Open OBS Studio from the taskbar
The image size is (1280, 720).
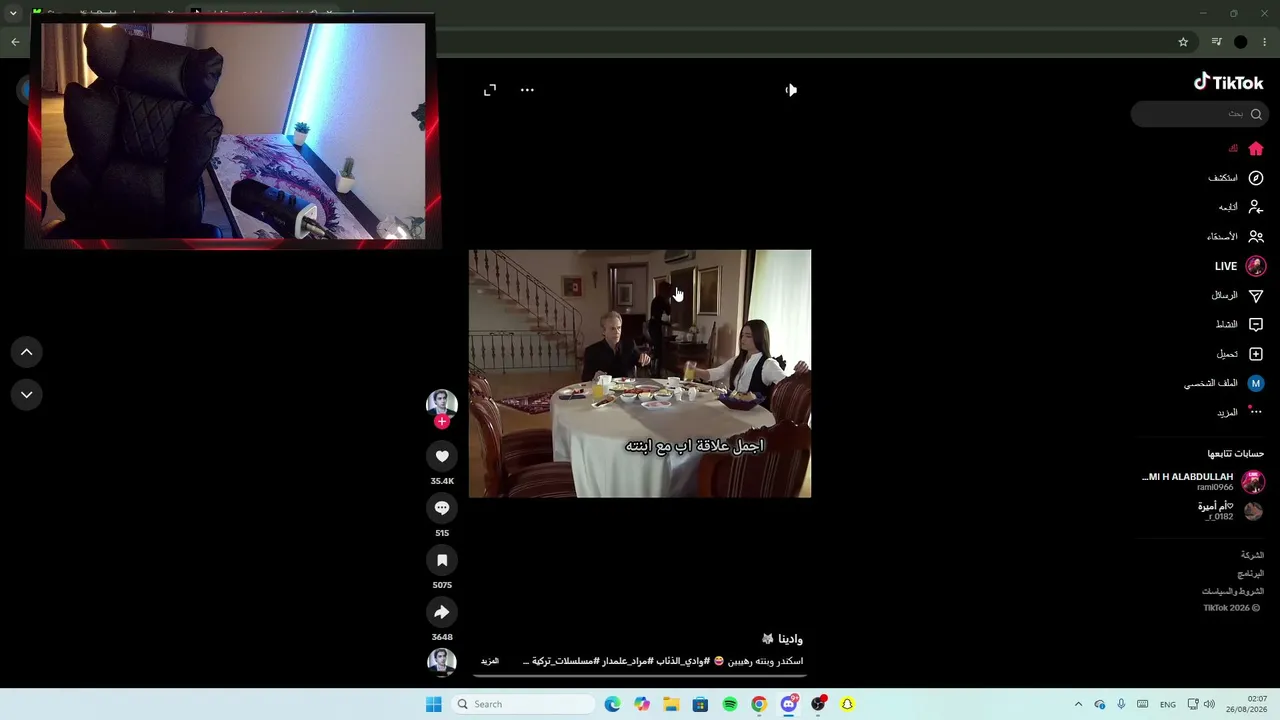818,704
